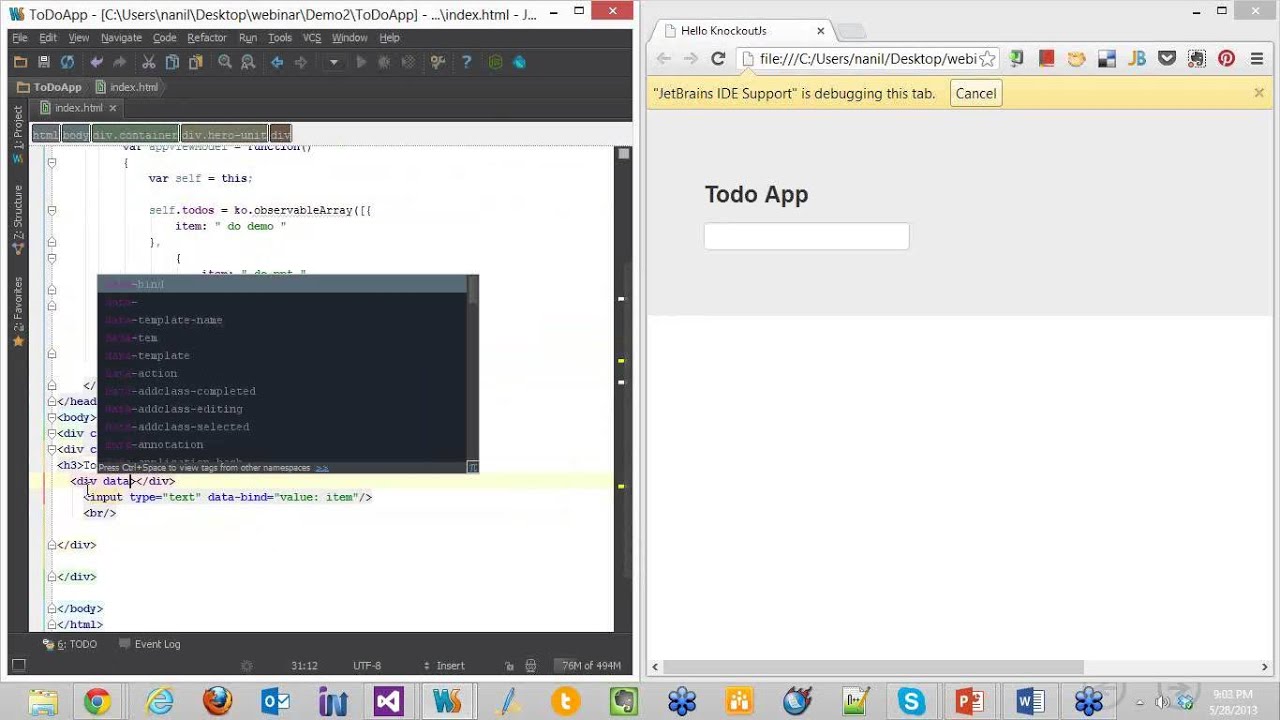Choose data-addclass-completed suggestion
Image resolution: width=1280 pixels, height=720 pixels.
[x=282, y=391]
